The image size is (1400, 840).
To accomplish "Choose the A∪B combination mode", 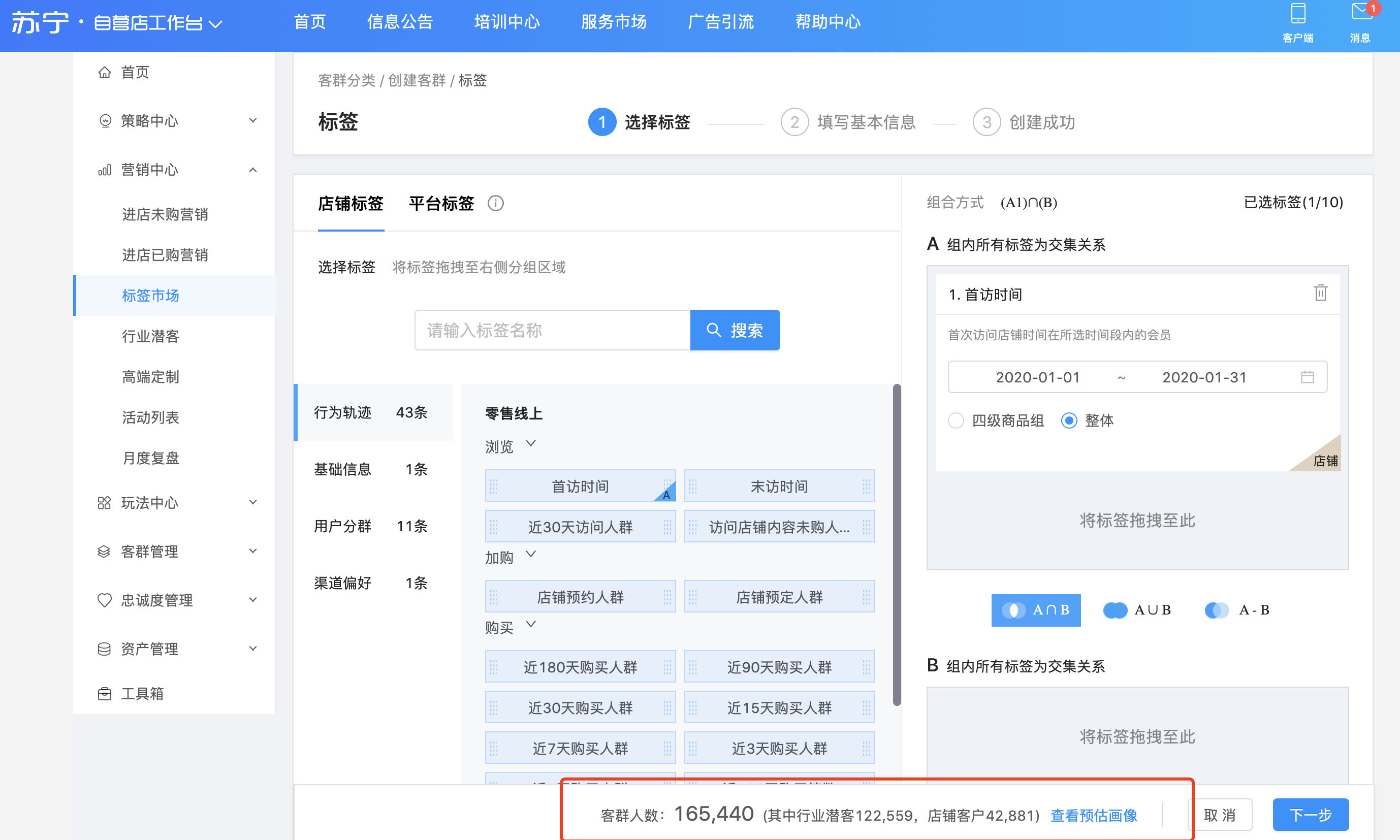I will (x=1137, y=610).
